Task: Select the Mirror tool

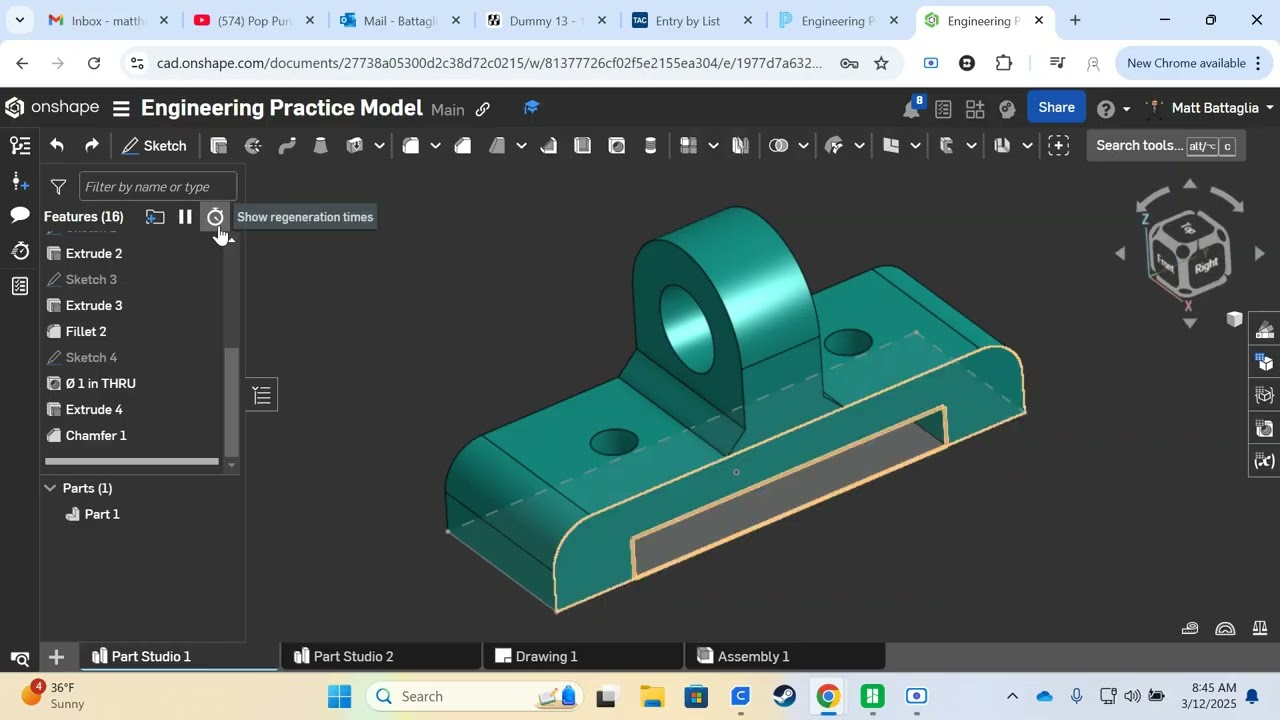Action: coord(740,146)
